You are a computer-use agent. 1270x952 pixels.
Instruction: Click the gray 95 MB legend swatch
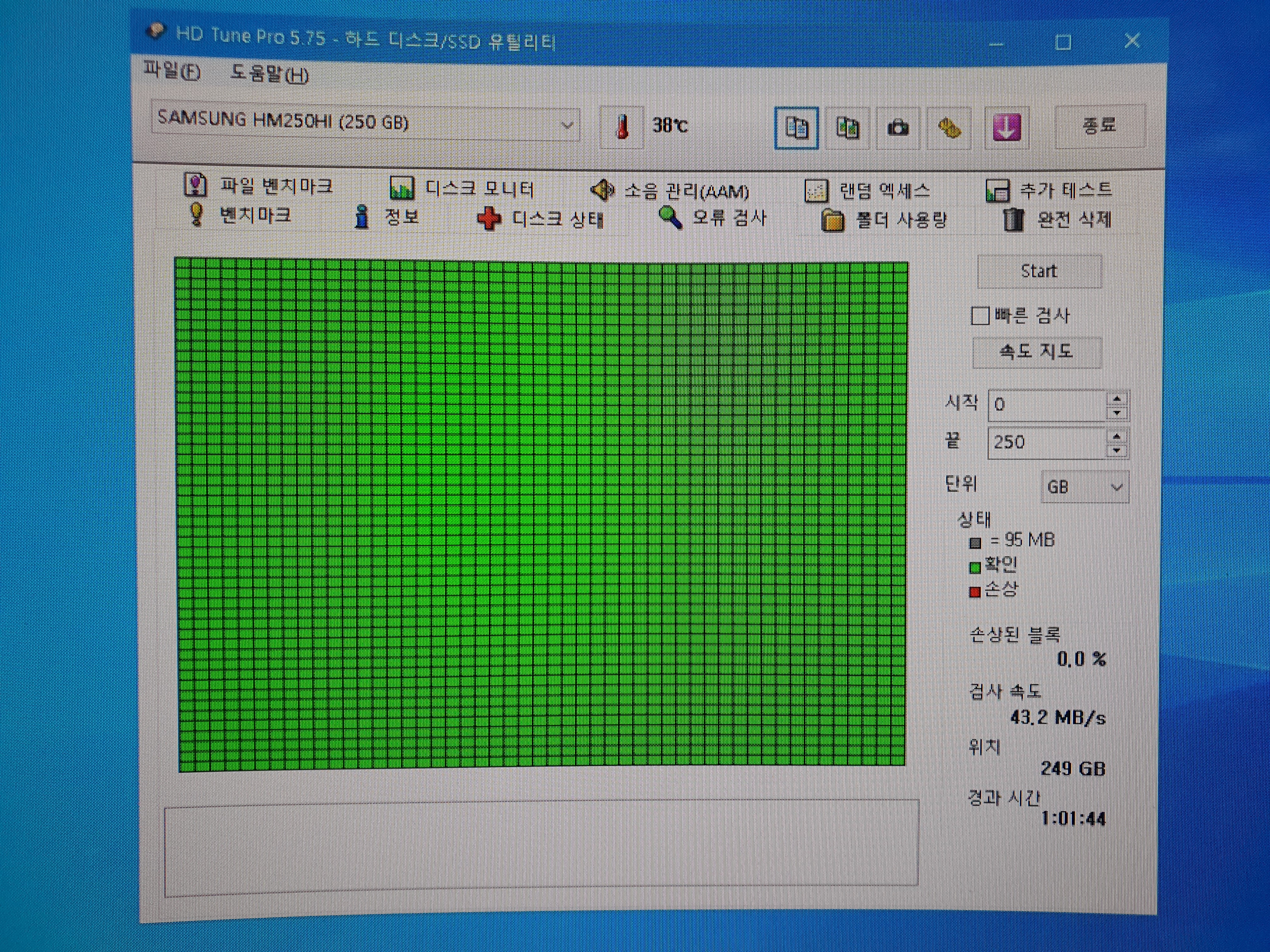(x=975, y=543)
